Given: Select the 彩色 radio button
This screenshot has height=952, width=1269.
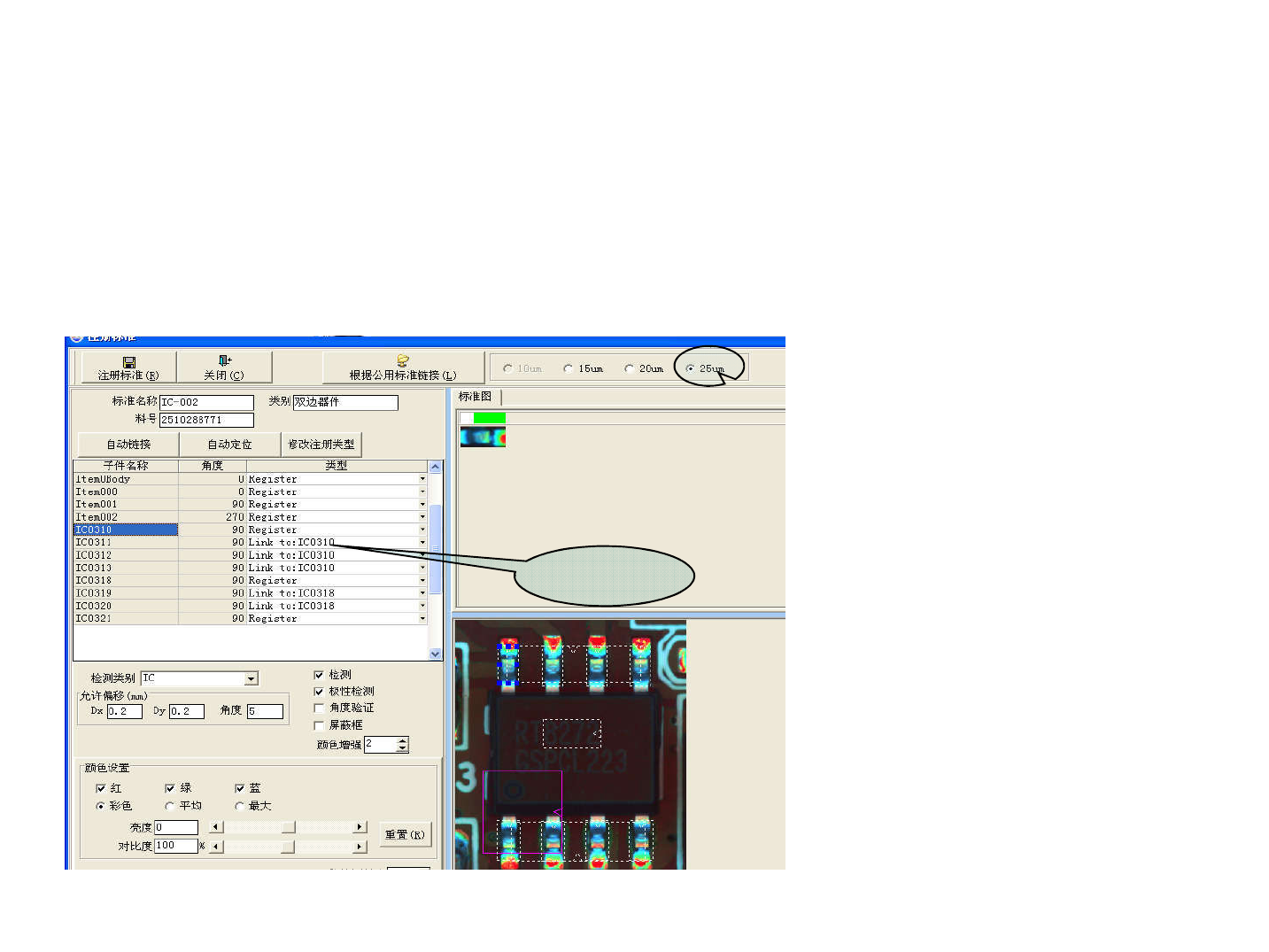Looking at the screenshot, I should 100,806.
